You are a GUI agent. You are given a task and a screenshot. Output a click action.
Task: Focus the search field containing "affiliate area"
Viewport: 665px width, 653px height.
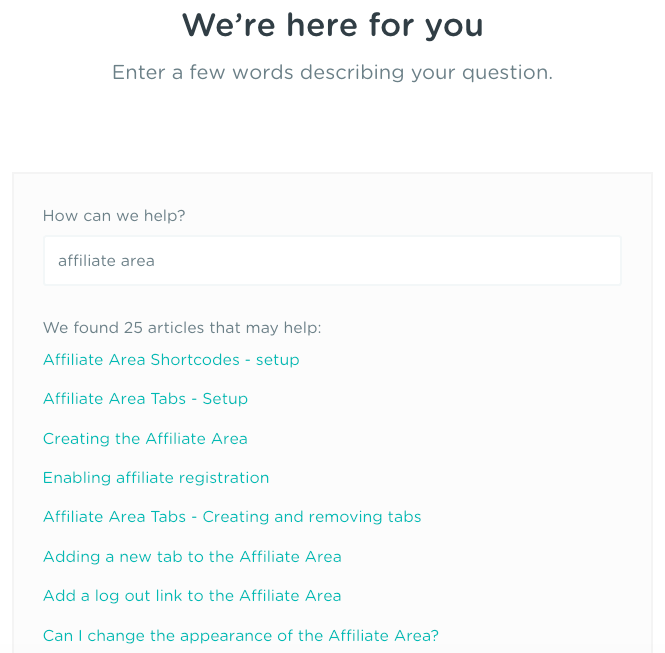[332, 261]
